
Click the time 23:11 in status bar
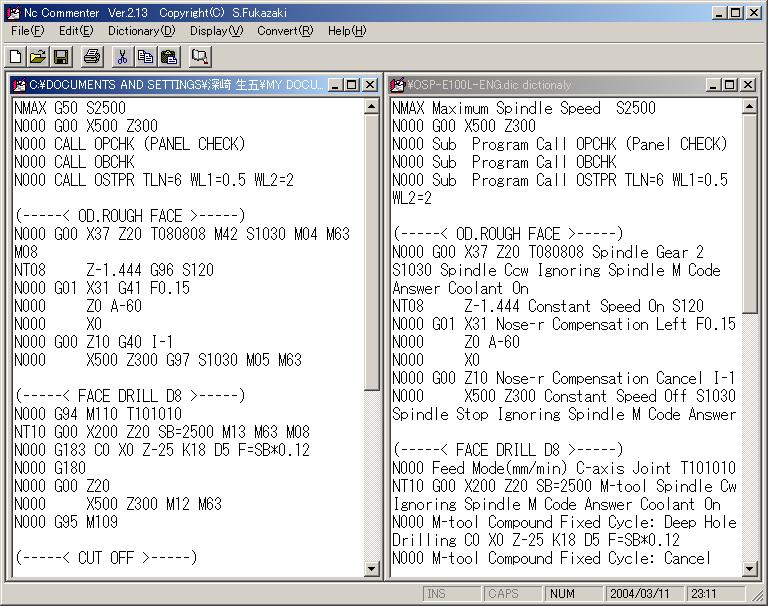715,594
